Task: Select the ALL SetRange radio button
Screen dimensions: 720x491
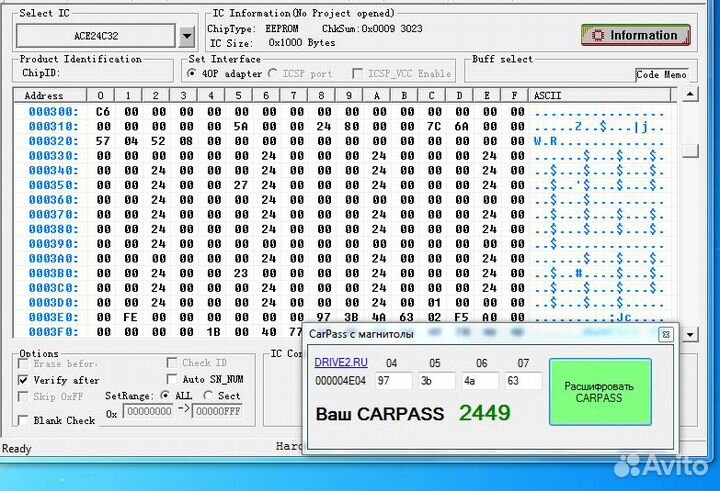Action: tap(164, 396)
